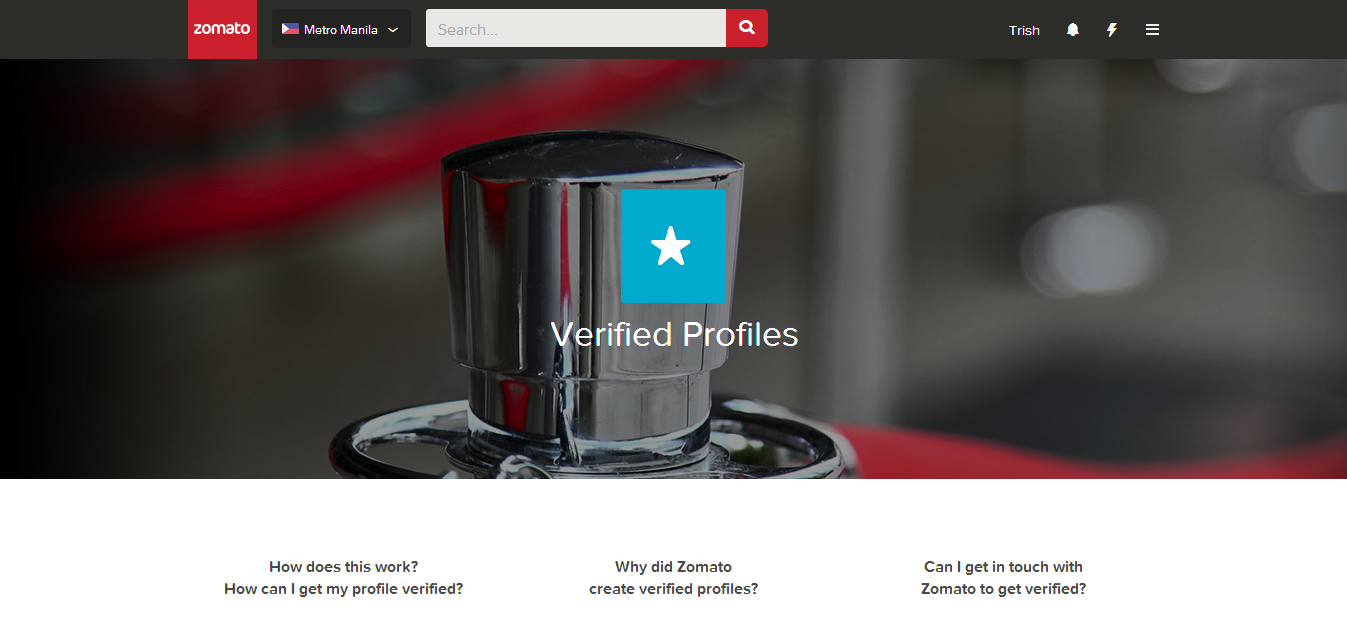This screenshot has height=629, width=1347.
Task: Click the red magnifier search button
Action: (x=747, y=28)
